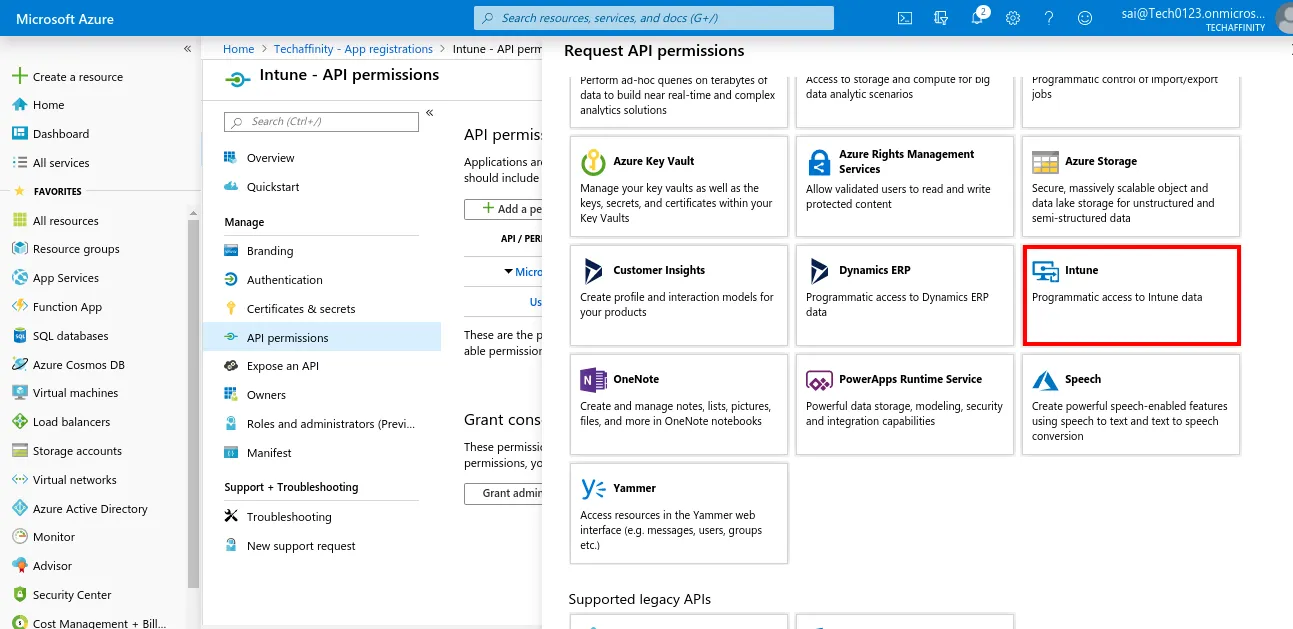The height and width of the screenshot is (629, 1293).
Task: Open Virtual machines
Action: (65, 393)
